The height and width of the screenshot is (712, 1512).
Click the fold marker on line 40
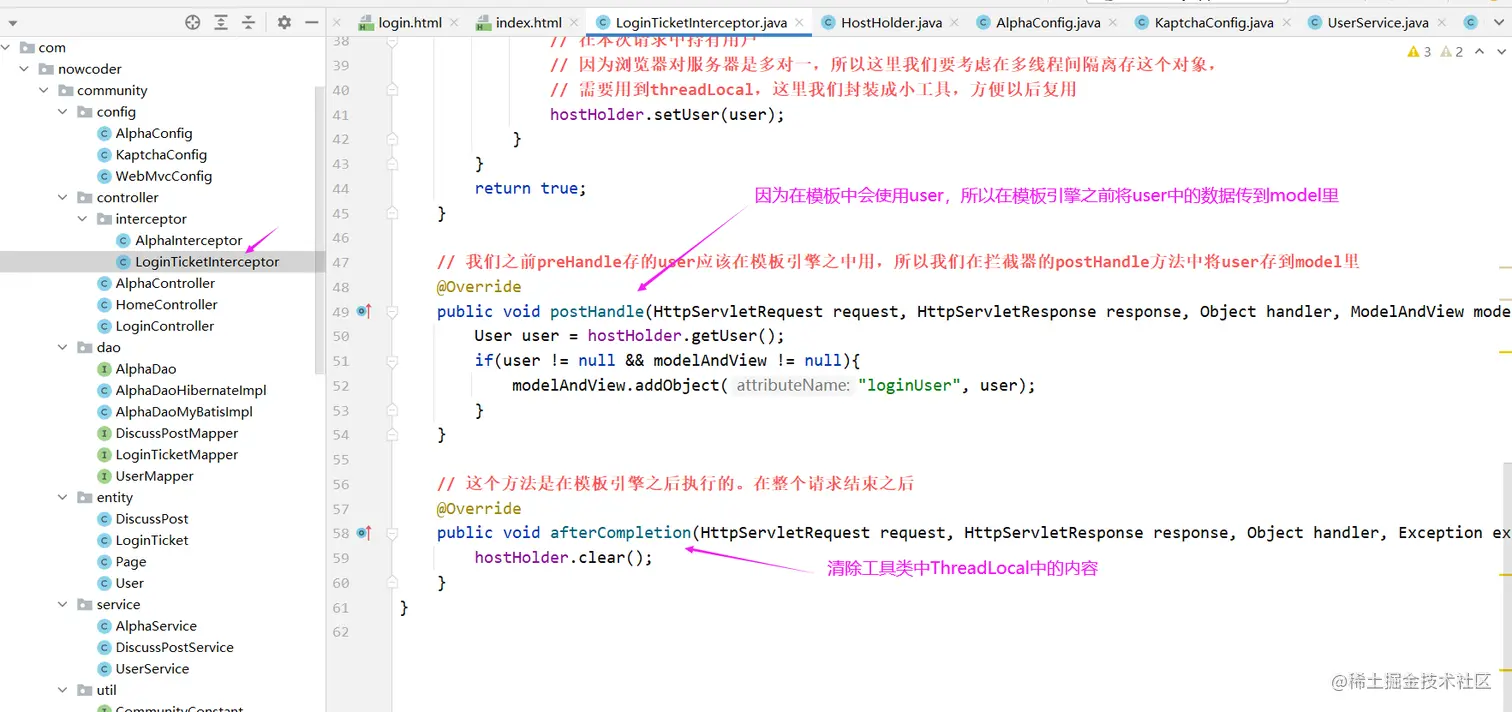(392, 90)
